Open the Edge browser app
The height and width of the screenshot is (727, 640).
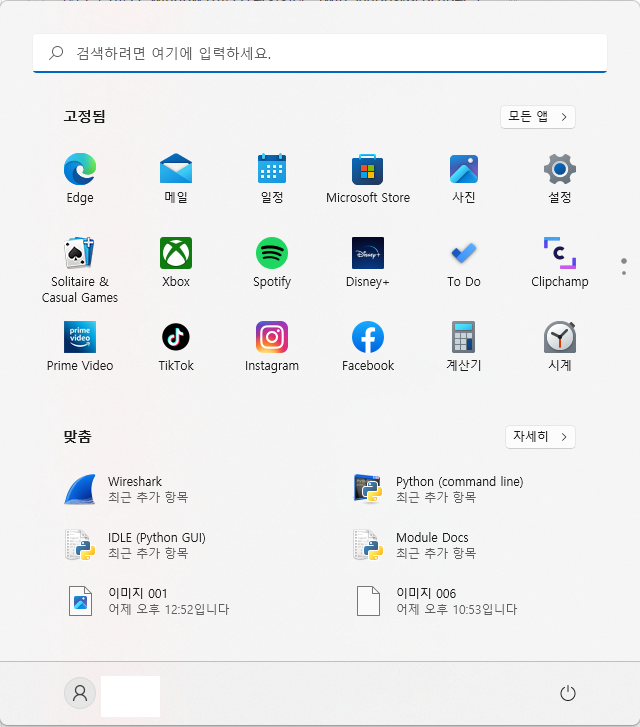tap(80, 179)
